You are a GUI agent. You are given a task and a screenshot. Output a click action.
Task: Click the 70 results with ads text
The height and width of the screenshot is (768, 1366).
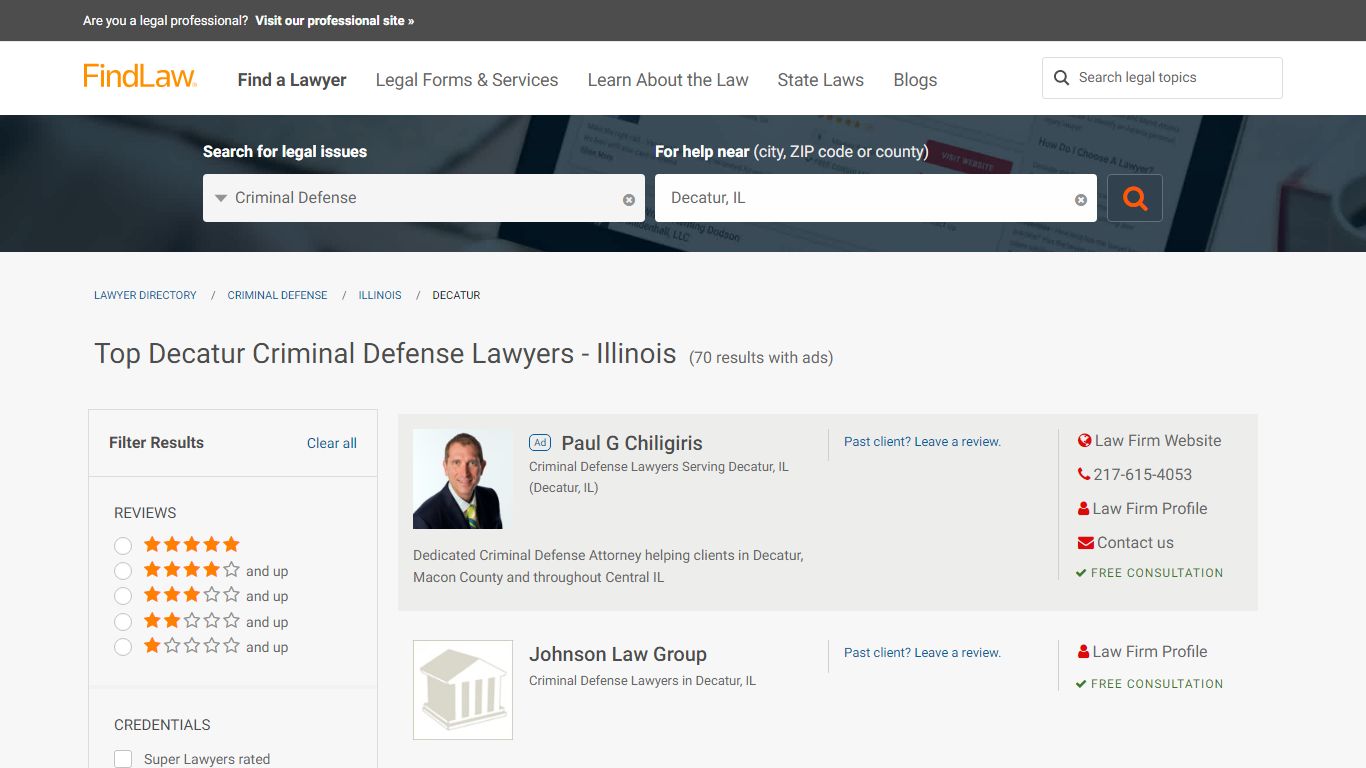pos(761,358)
